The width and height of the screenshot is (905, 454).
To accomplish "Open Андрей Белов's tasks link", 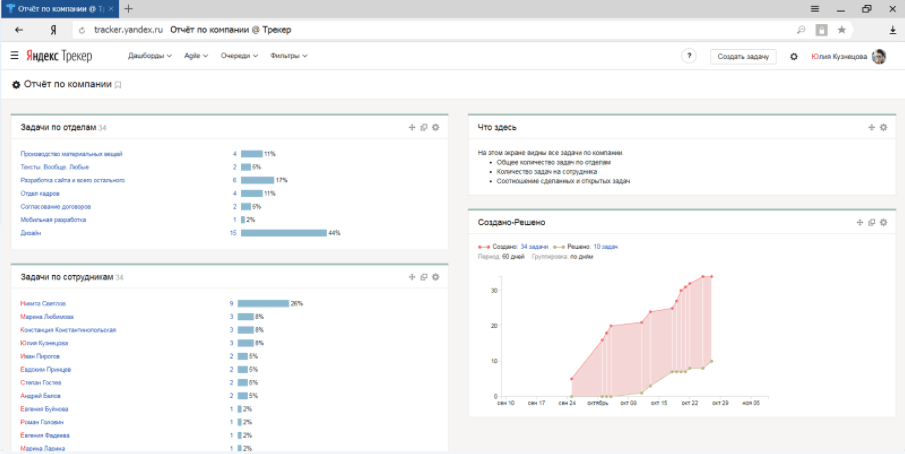I will click(40, 396).
